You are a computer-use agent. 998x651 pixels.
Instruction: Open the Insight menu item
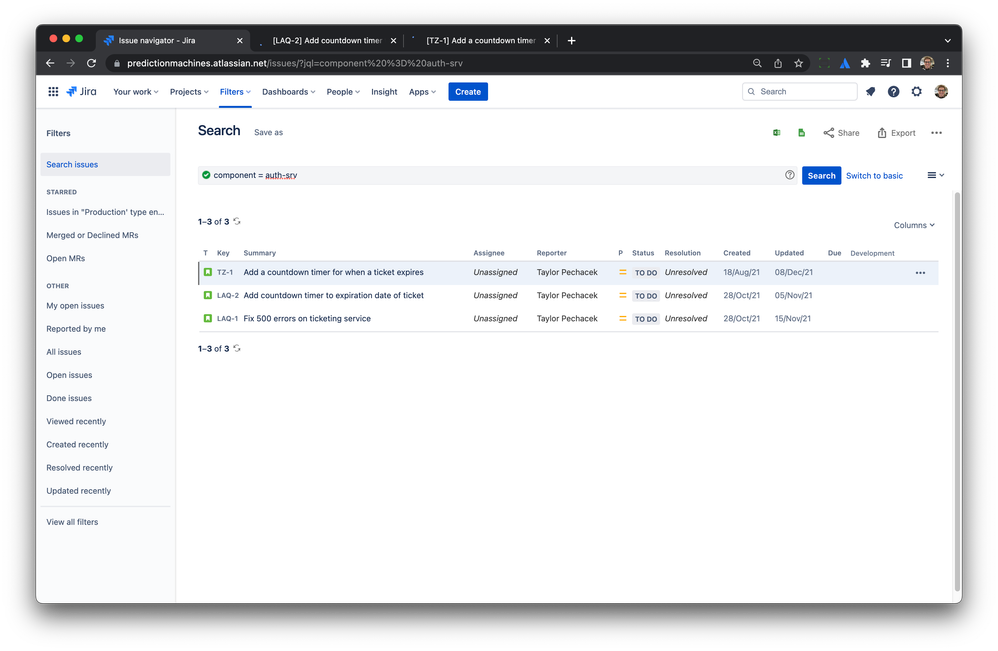(x=384, y=92)
